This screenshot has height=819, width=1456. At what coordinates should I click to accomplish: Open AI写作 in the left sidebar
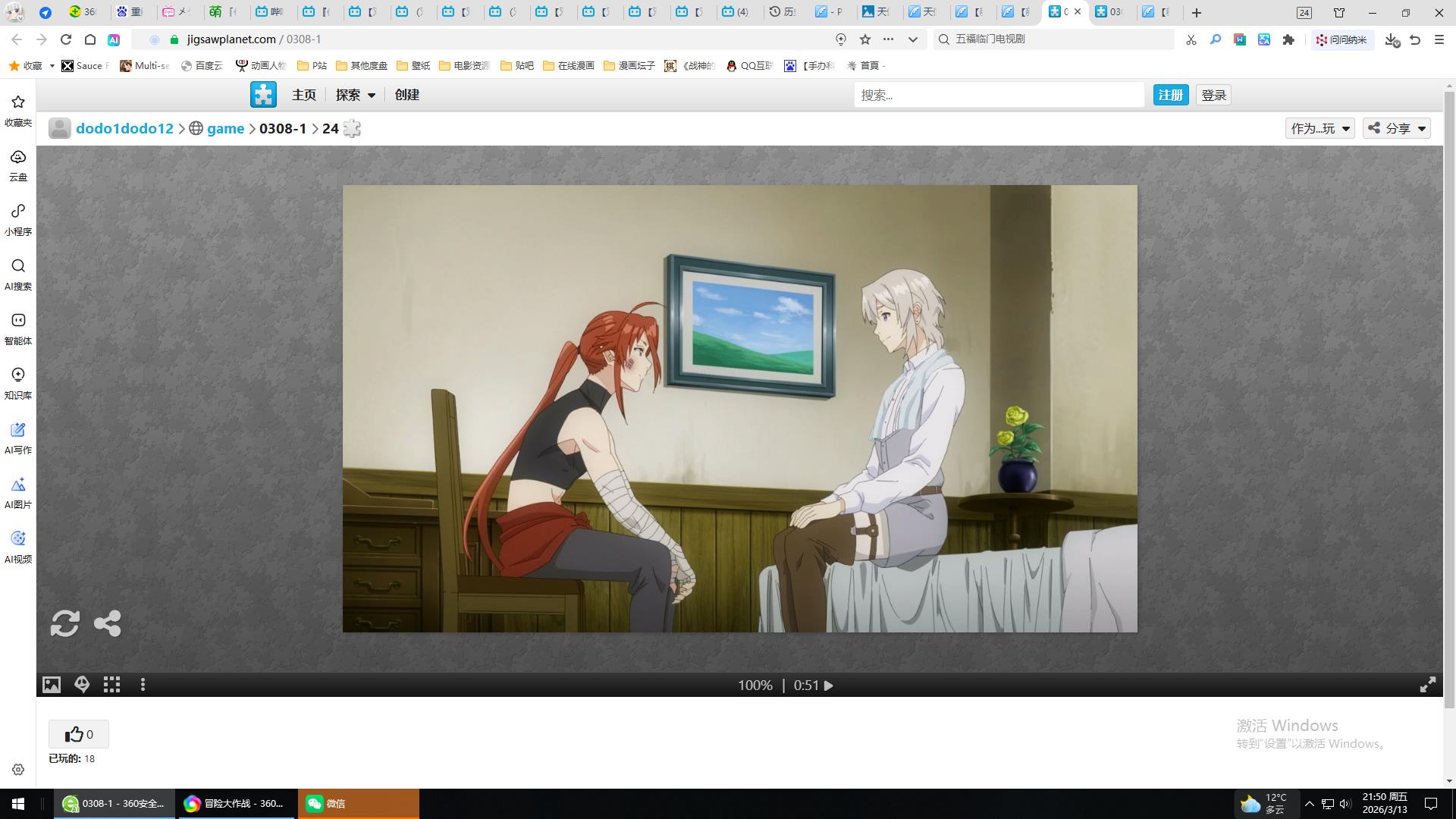[x=18, y=438]
